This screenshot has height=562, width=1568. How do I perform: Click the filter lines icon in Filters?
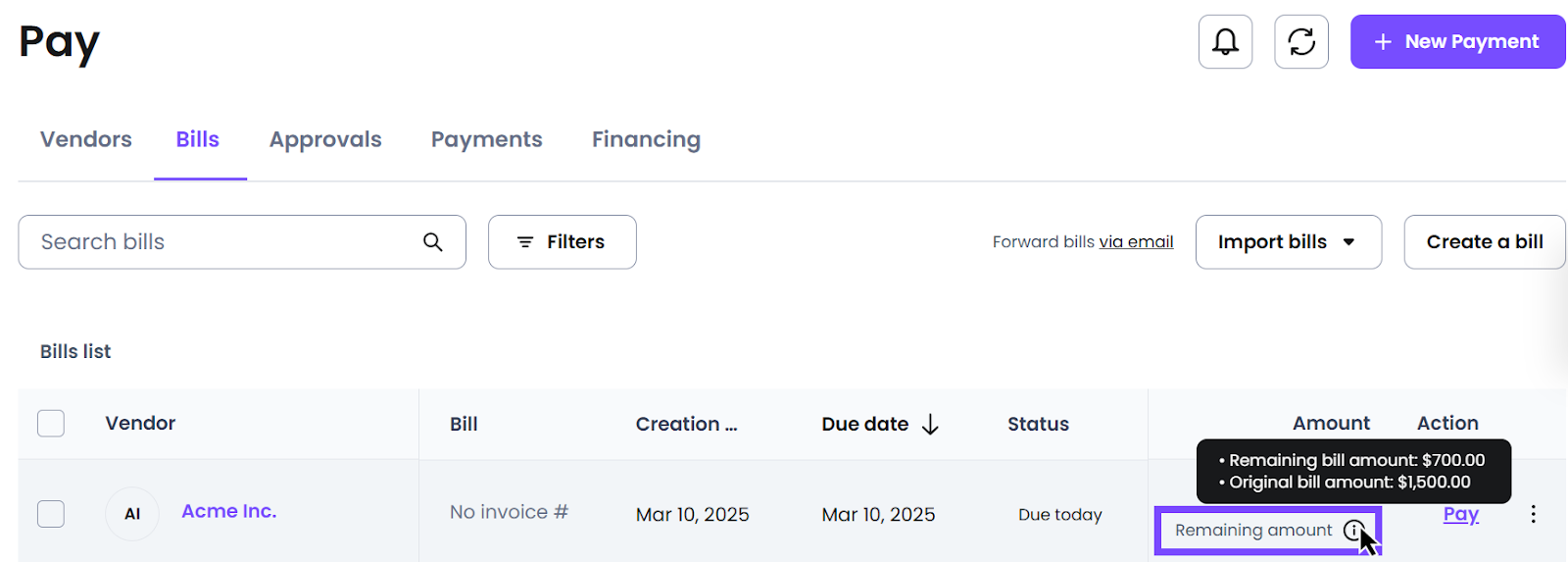click(525, 242)
